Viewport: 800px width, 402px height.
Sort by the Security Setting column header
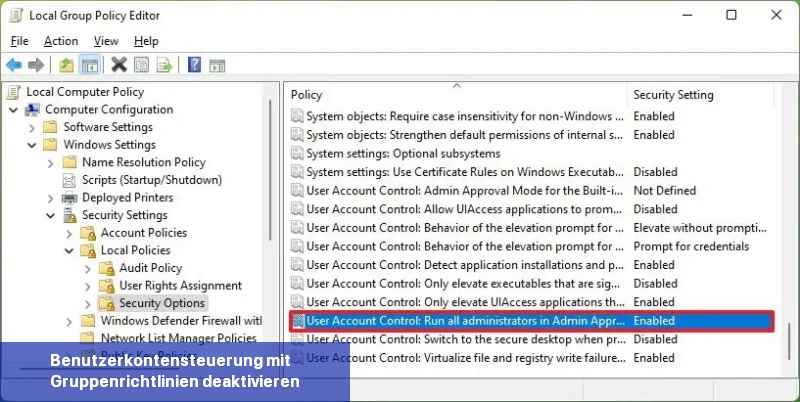pos(673,95)
